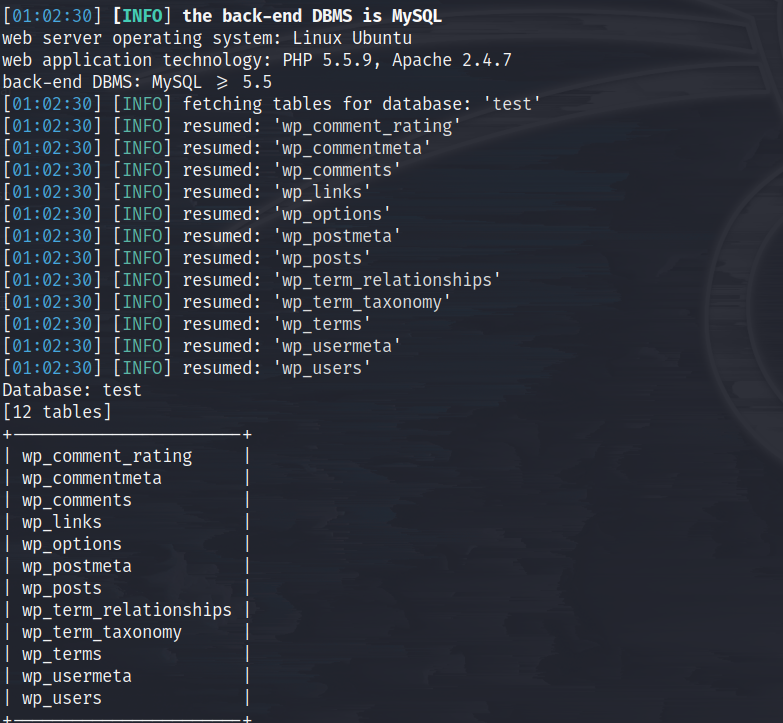Image resolution: width=783 pixels, height=723 pixels.
Task: Click the log line resumed 'wp_comments'
Action: coord(202,170)
